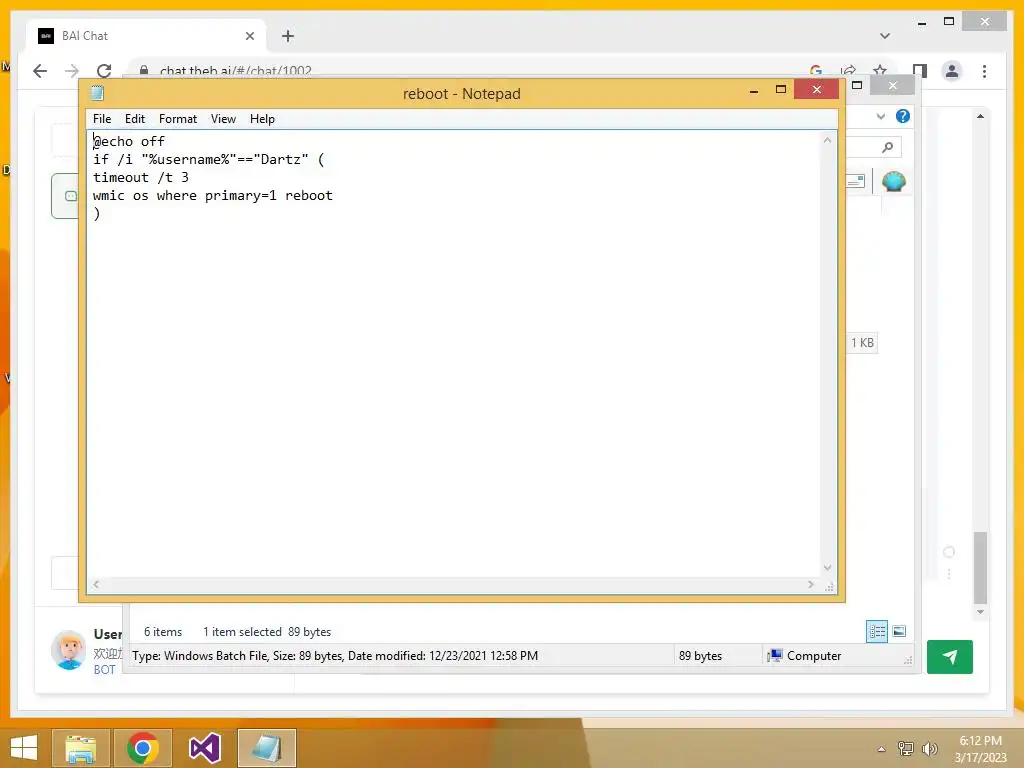
Task: Toggle Chrome side panel
Action: pyautogui.click(x=920, y=71)
